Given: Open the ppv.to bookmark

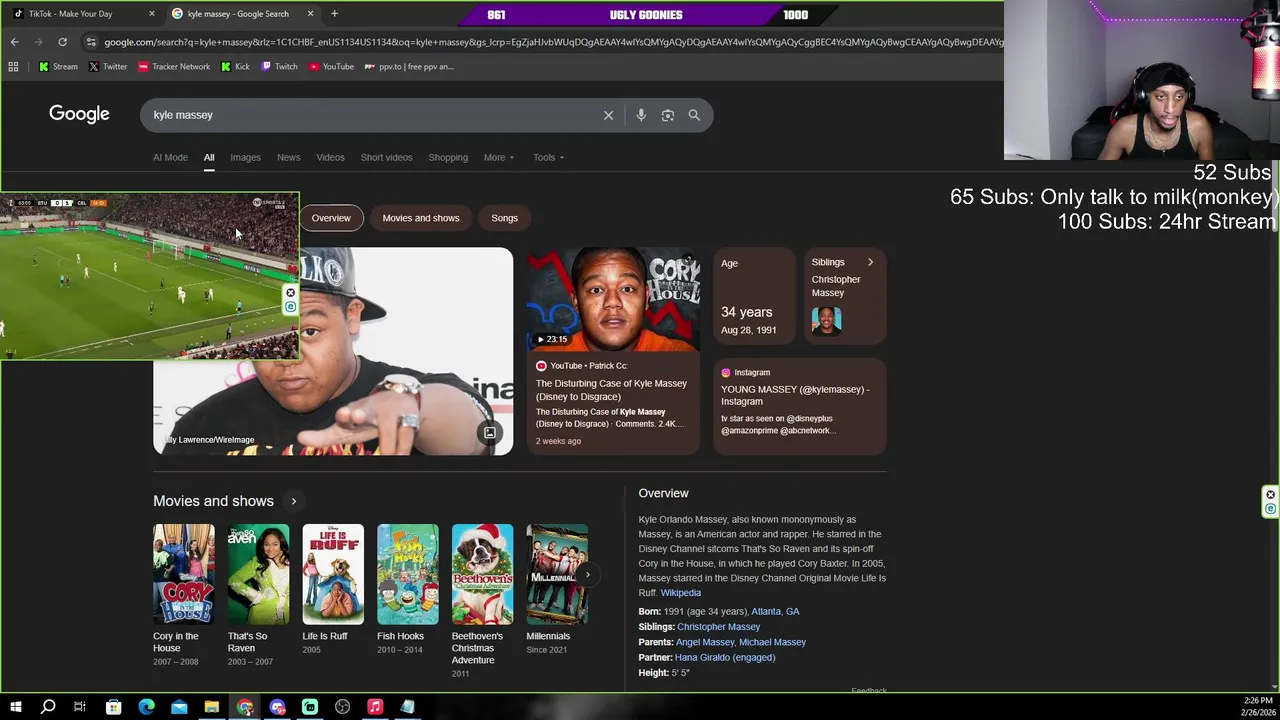Looking at the screenshot, I should pyautogui.click(x=409, y=67).
